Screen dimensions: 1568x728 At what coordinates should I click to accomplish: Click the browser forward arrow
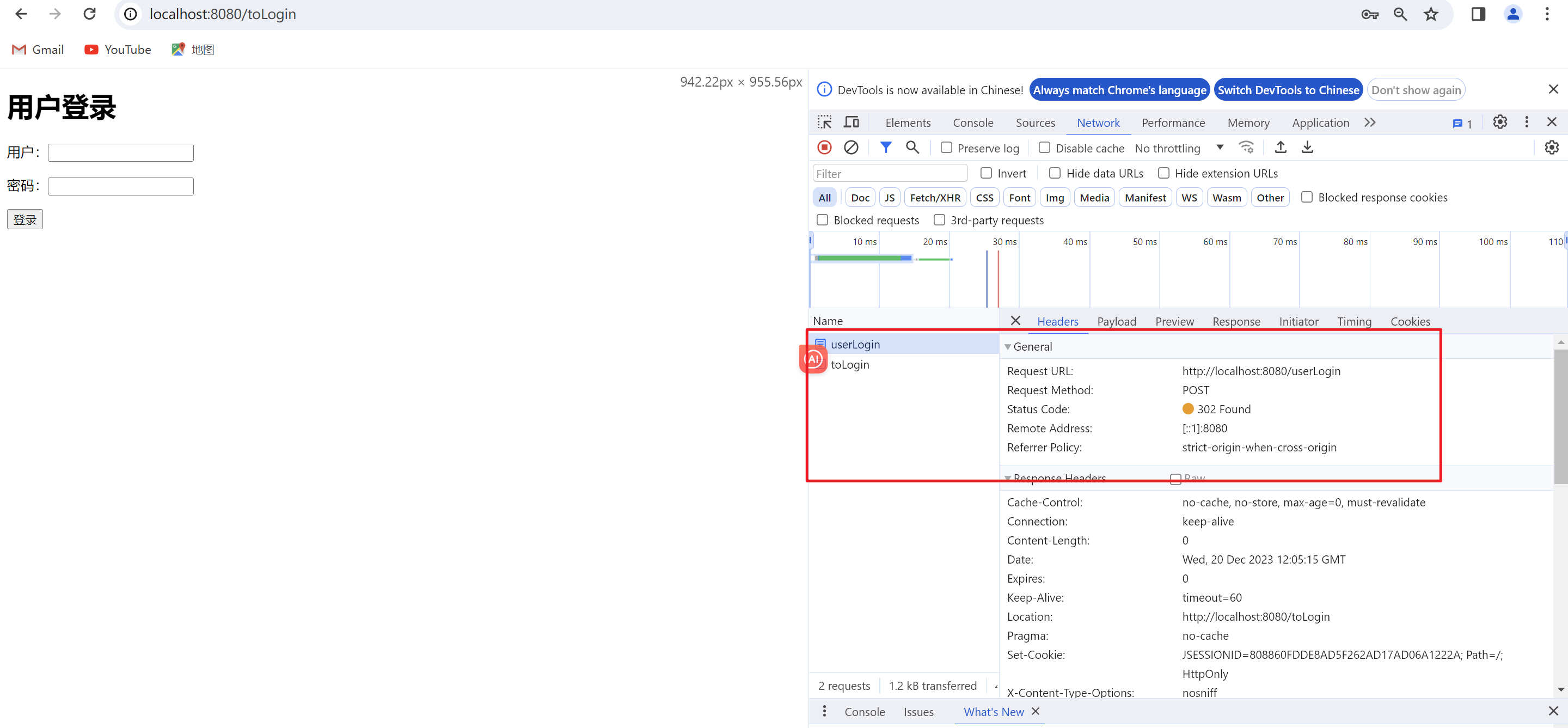(x=56, y=14)
